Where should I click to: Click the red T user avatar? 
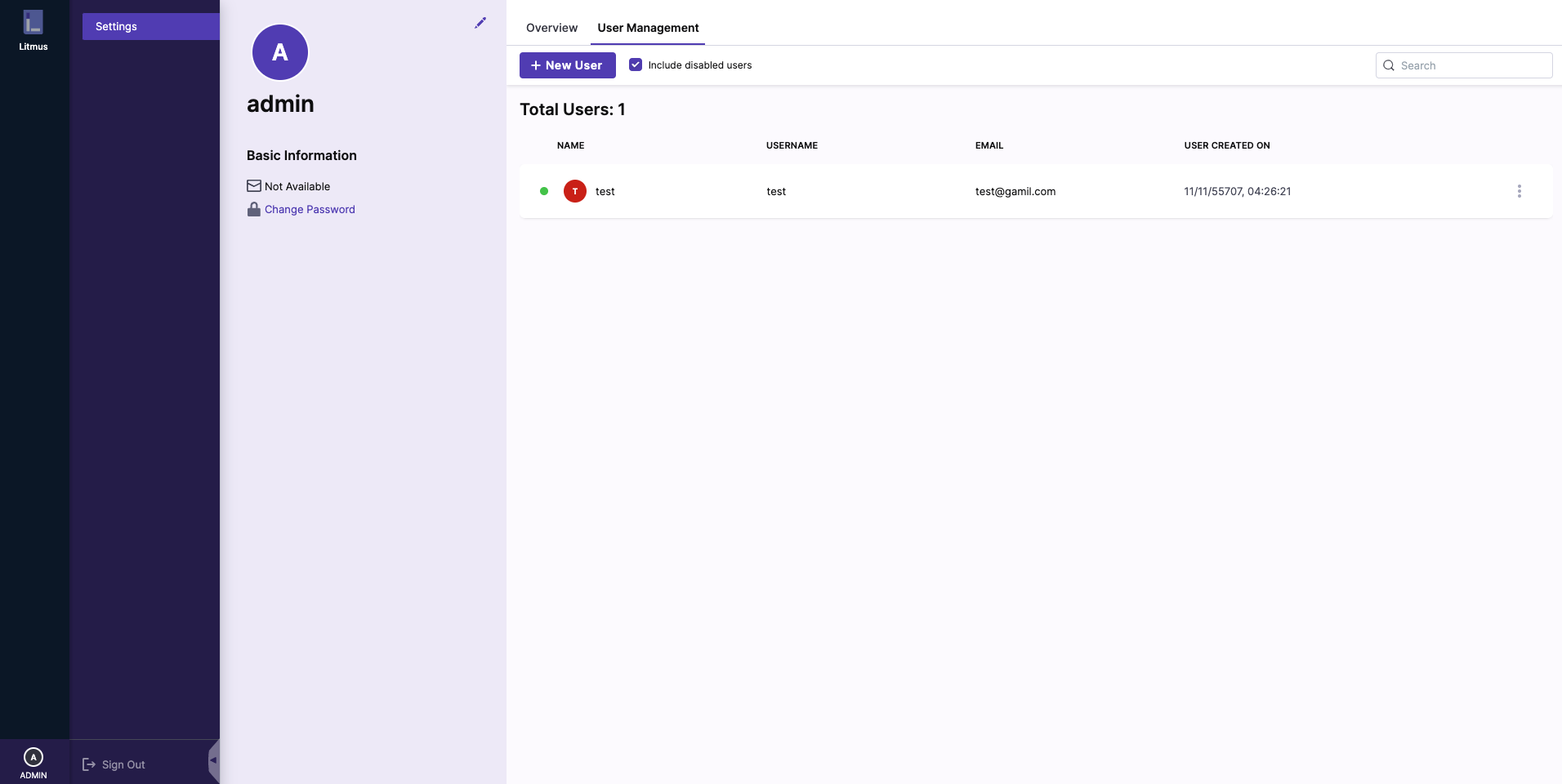(x=575, y=191)
